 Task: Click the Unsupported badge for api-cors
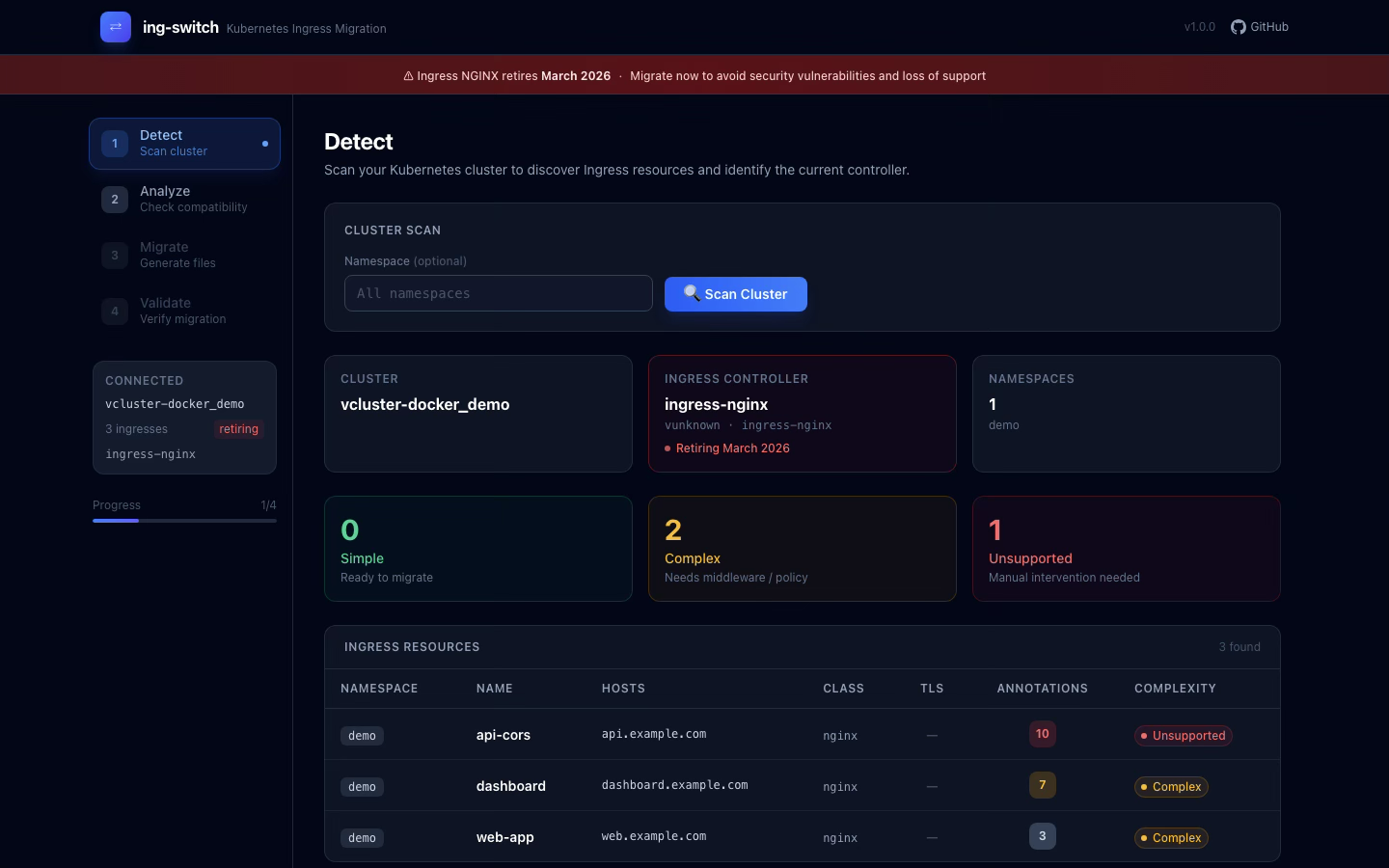pyautogui.click(x=1184, y=736)
